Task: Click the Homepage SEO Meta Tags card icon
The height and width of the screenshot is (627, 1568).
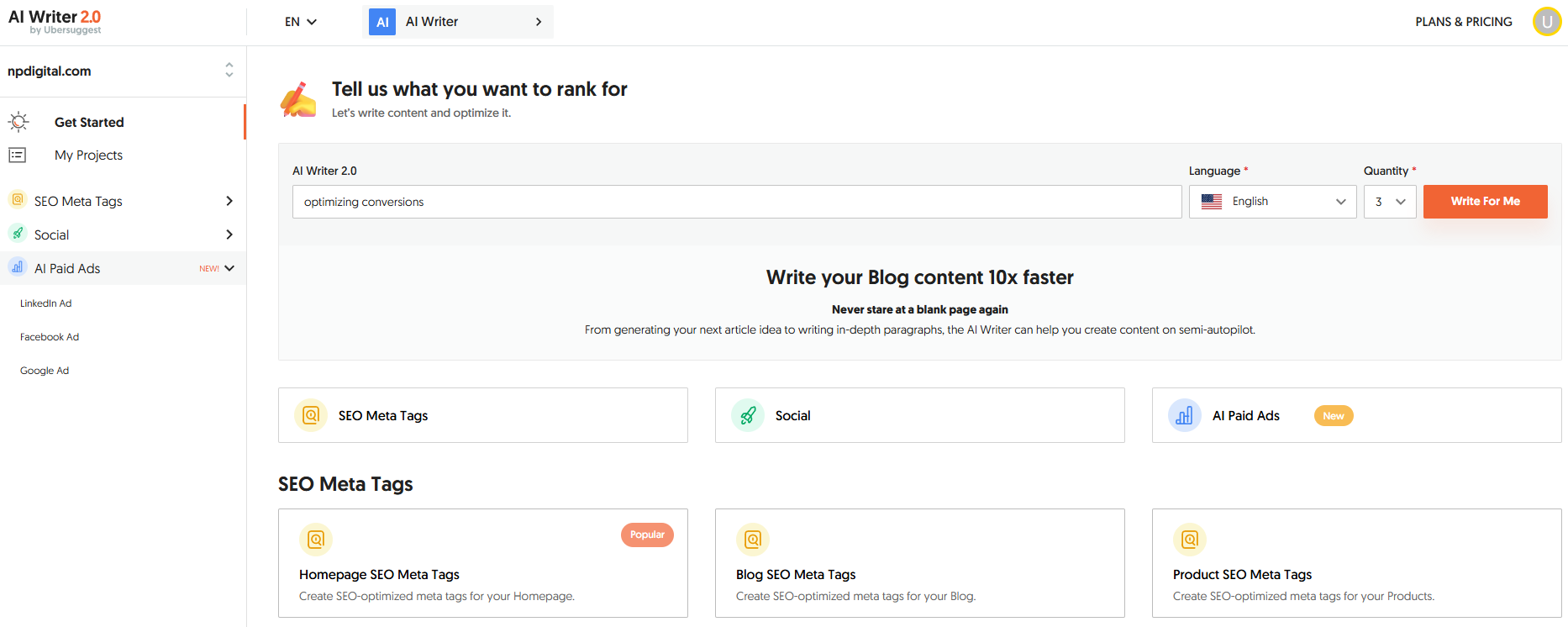Action: pyautogui.click(x=316, y=539)
